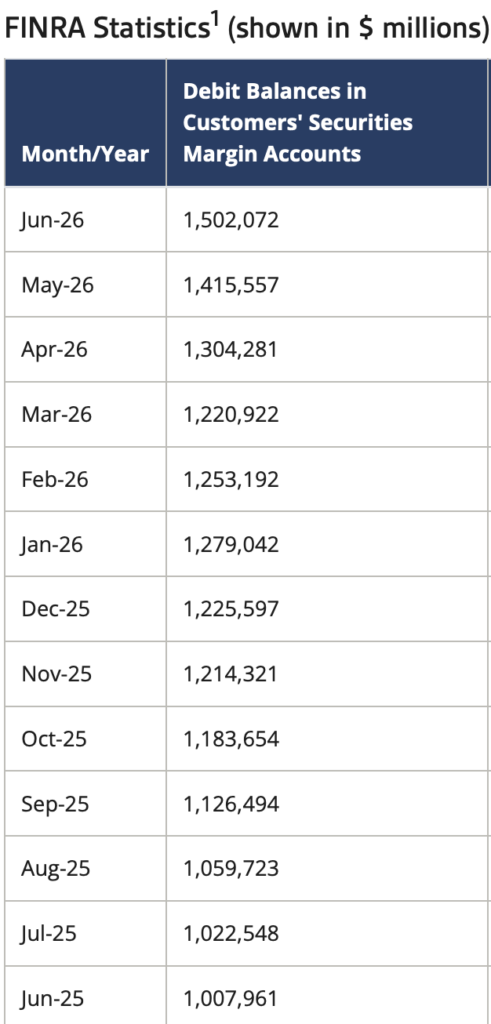Click the 1,502,072 value cell
The image size is (491, 1024).
coord(231,220)
